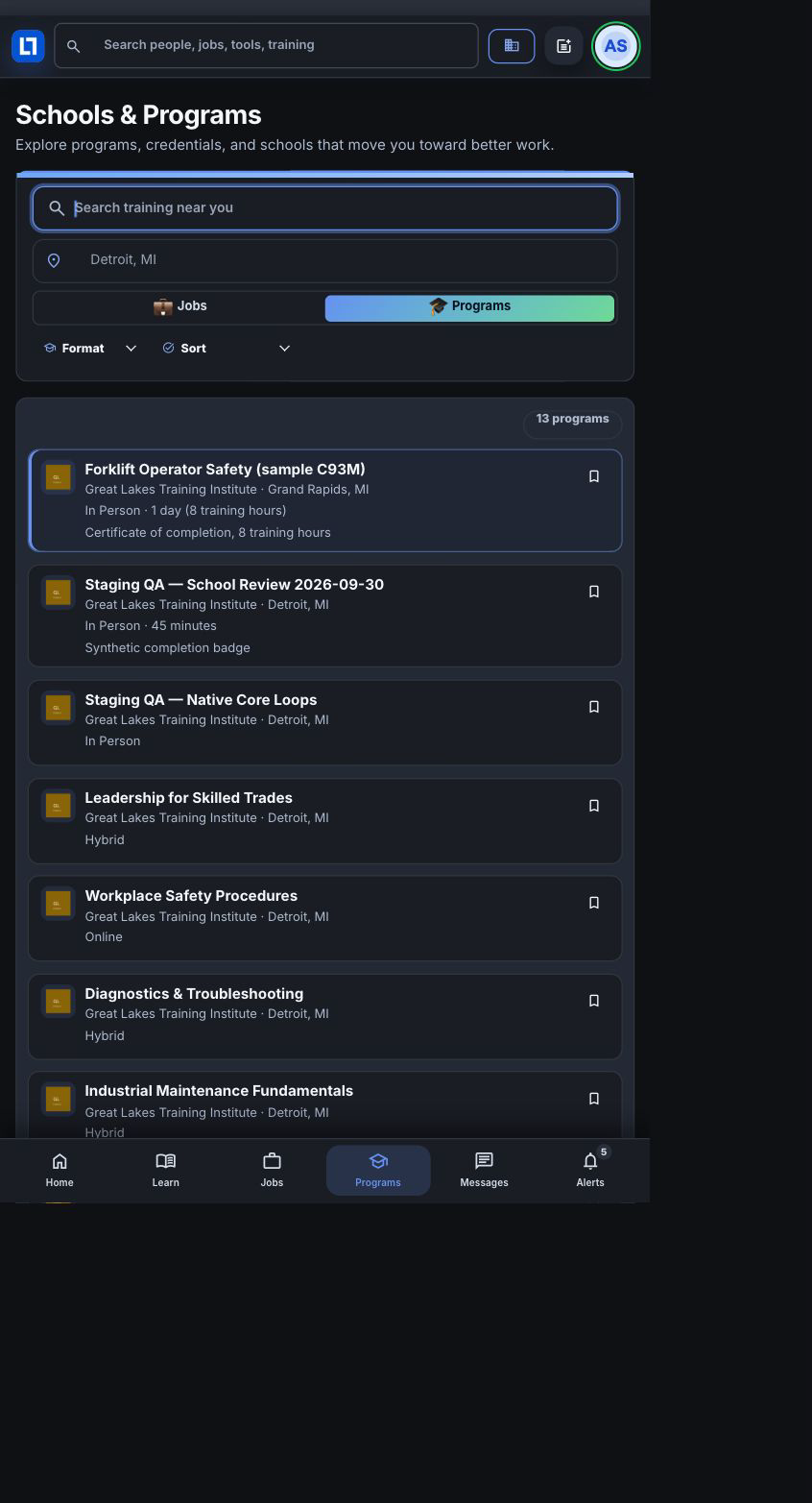This screenshot has width=812, height=1503.
Task: Select Programs in the bottom navigation
Action: (378, 1170)
